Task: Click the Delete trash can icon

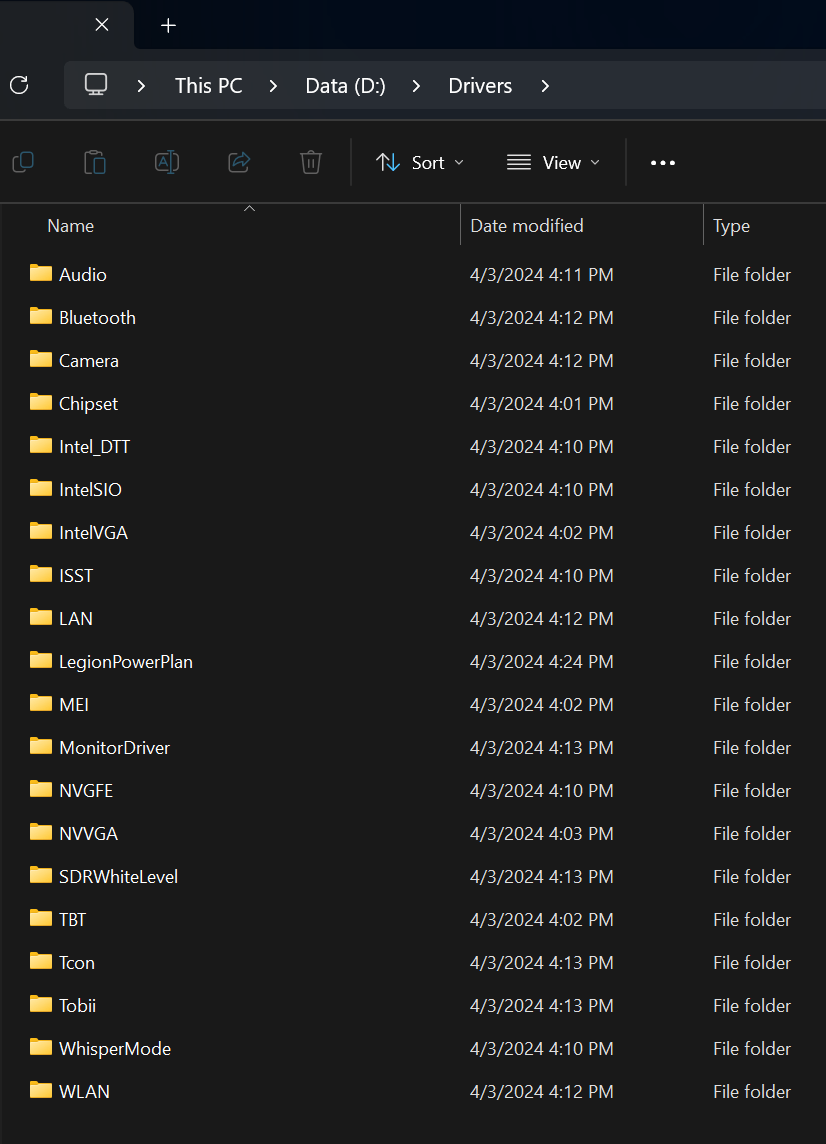Action: pos(311,162)
